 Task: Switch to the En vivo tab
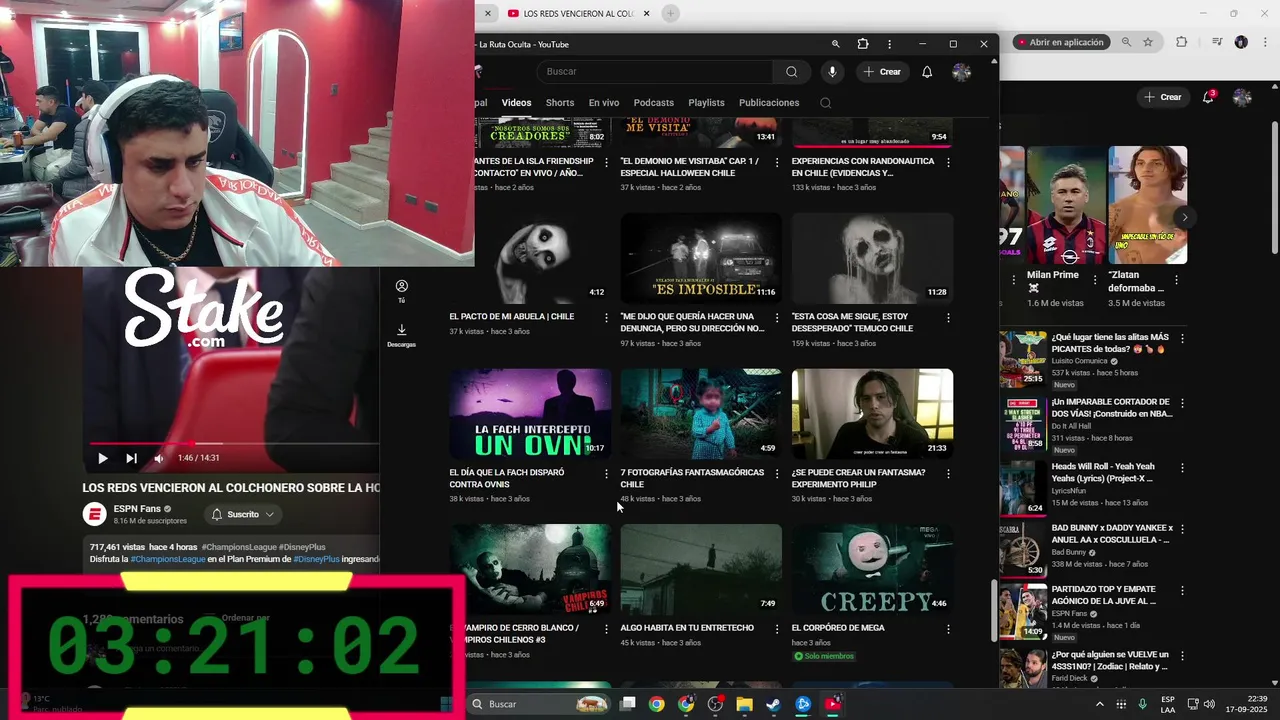pyautogui.click(x=604, y=103)
